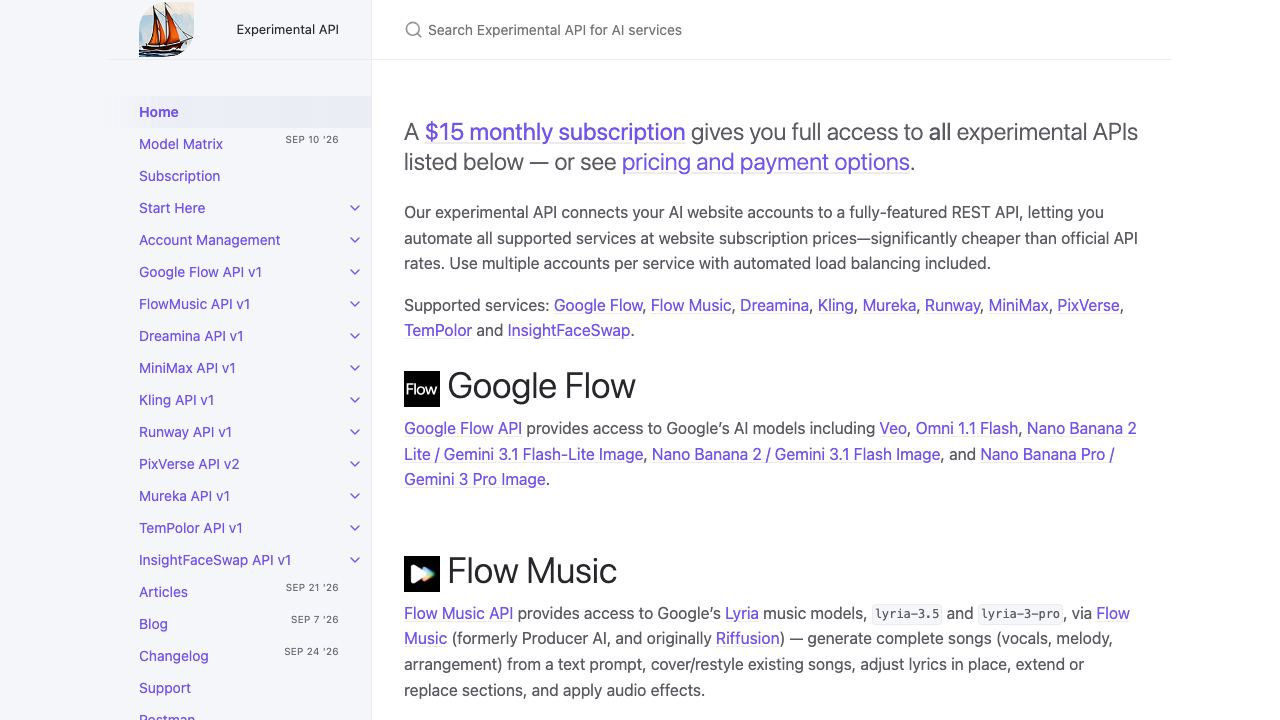The image size is (1280, 720).
Task: Open Articles in the sidebar
Action: (x=163, y=592)
